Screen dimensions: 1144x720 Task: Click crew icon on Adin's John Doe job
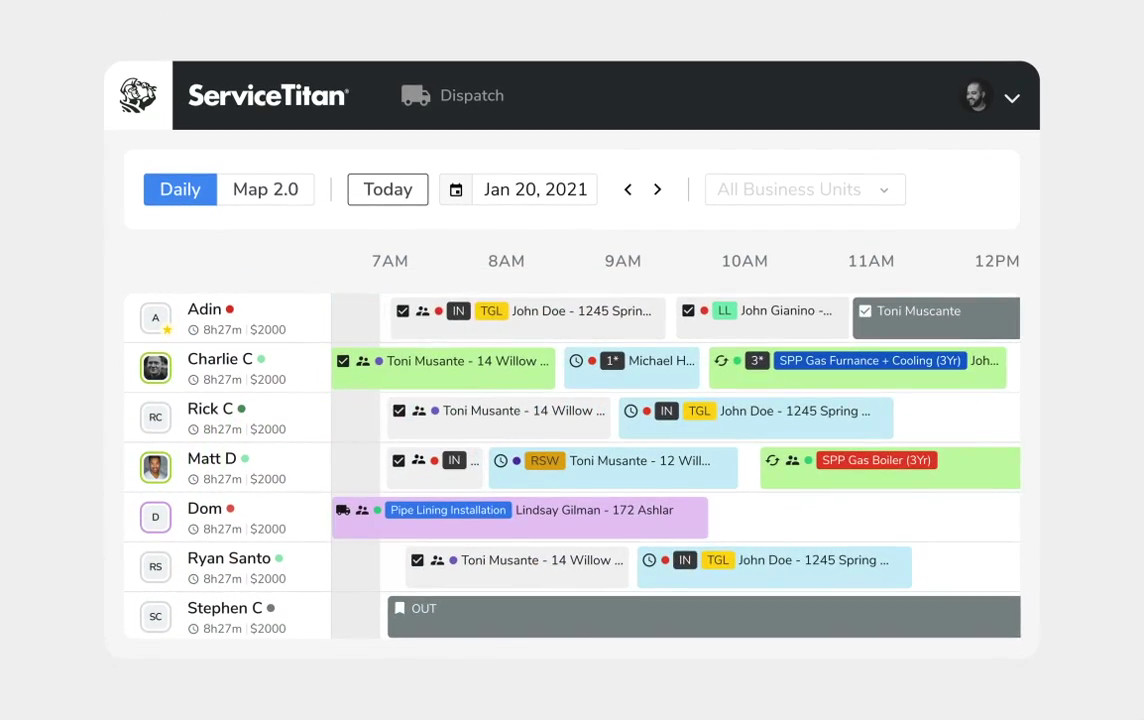(422, 311)
